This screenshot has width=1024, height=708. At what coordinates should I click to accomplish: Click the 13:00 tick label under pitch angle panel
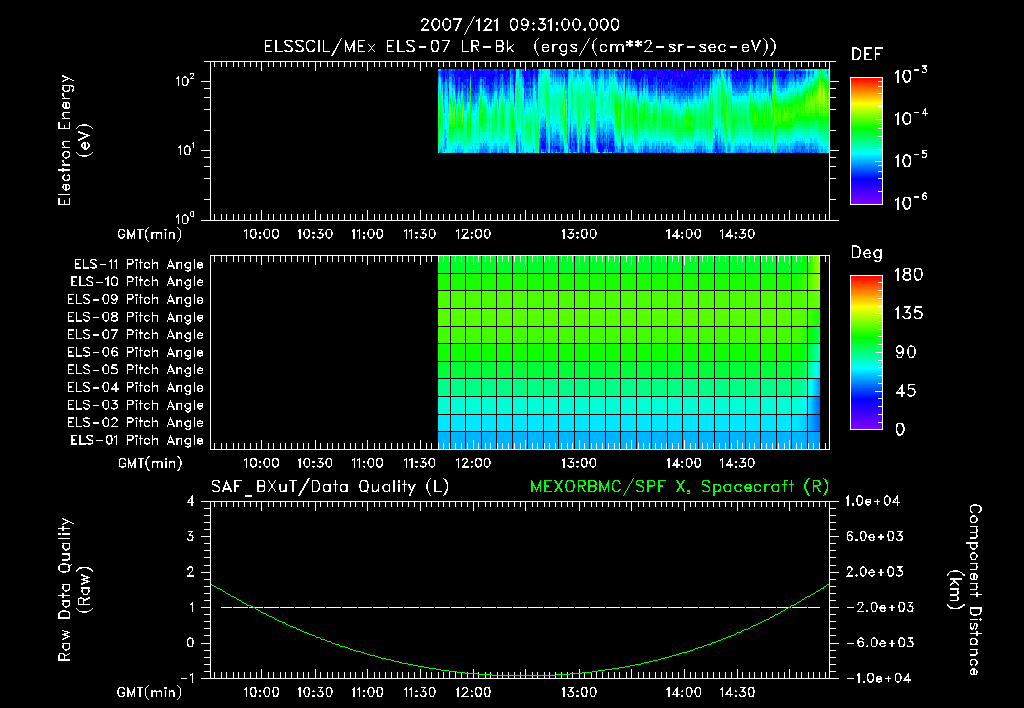pyautogui.click(x=579, y=464)
